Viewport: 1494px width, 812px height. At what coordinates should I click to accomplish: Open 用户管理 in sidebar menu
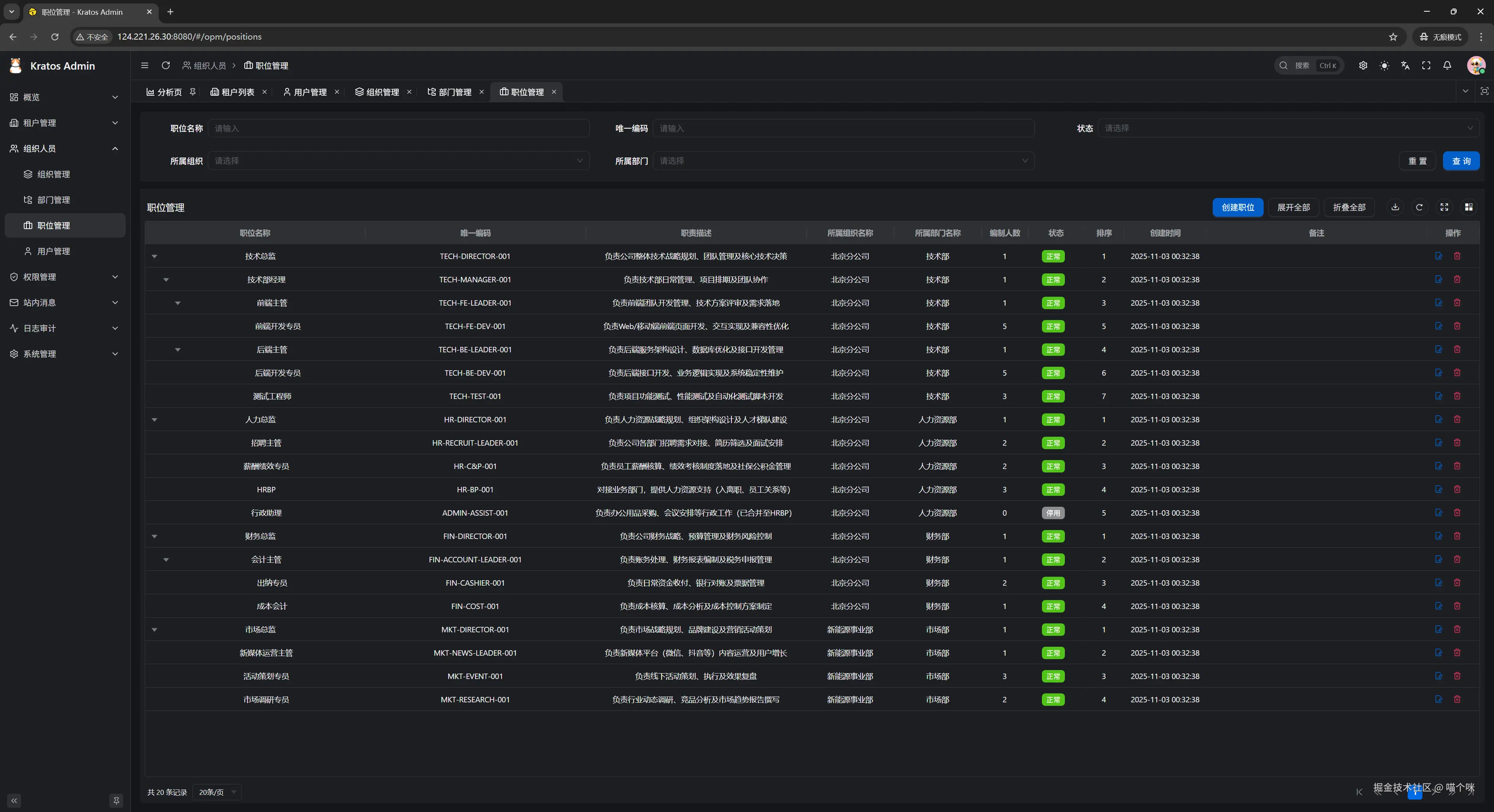[53, 251]
